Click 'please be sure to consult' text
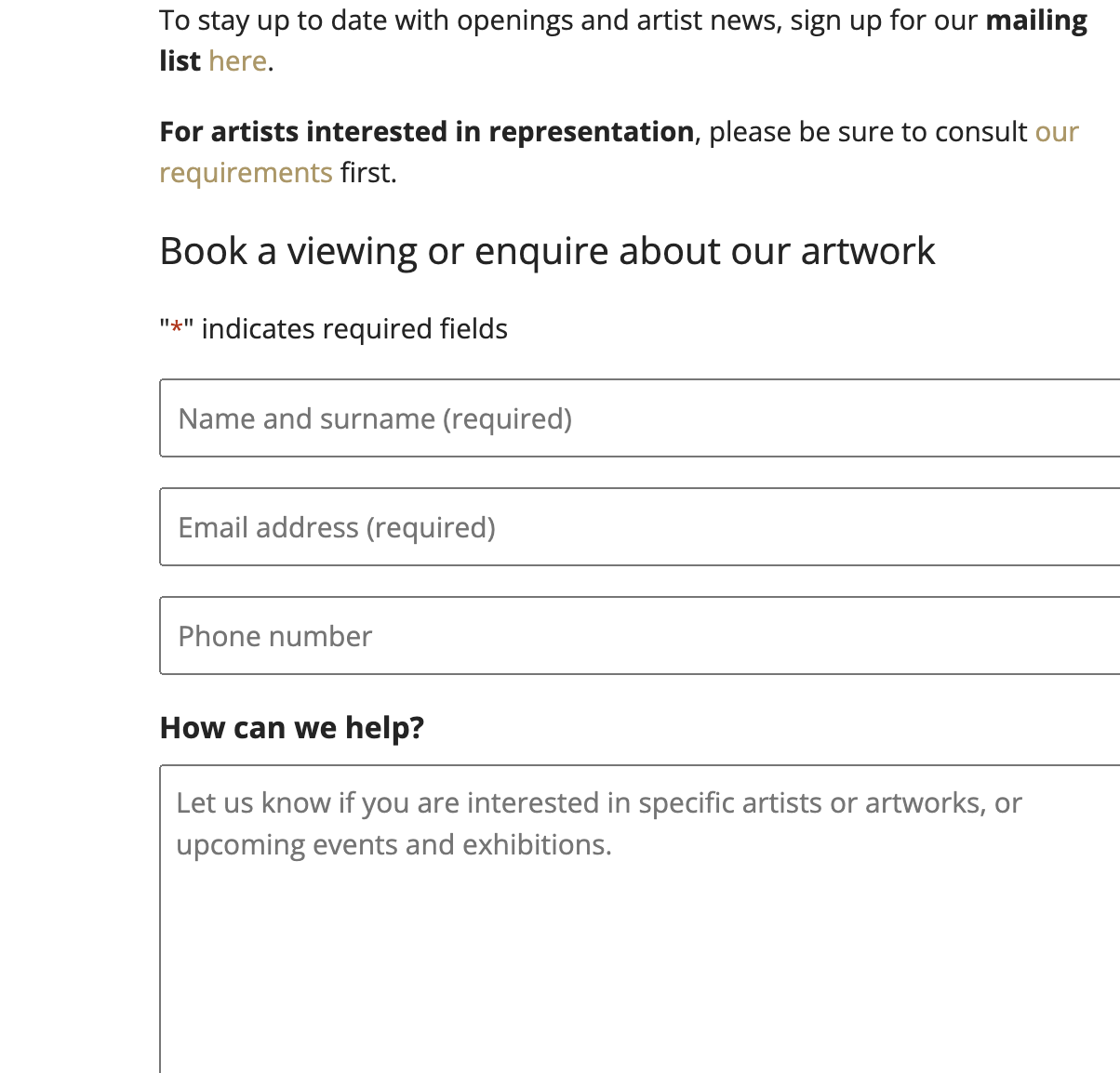The height and width of the screenshot is (1073, 1120). [867, 132]
